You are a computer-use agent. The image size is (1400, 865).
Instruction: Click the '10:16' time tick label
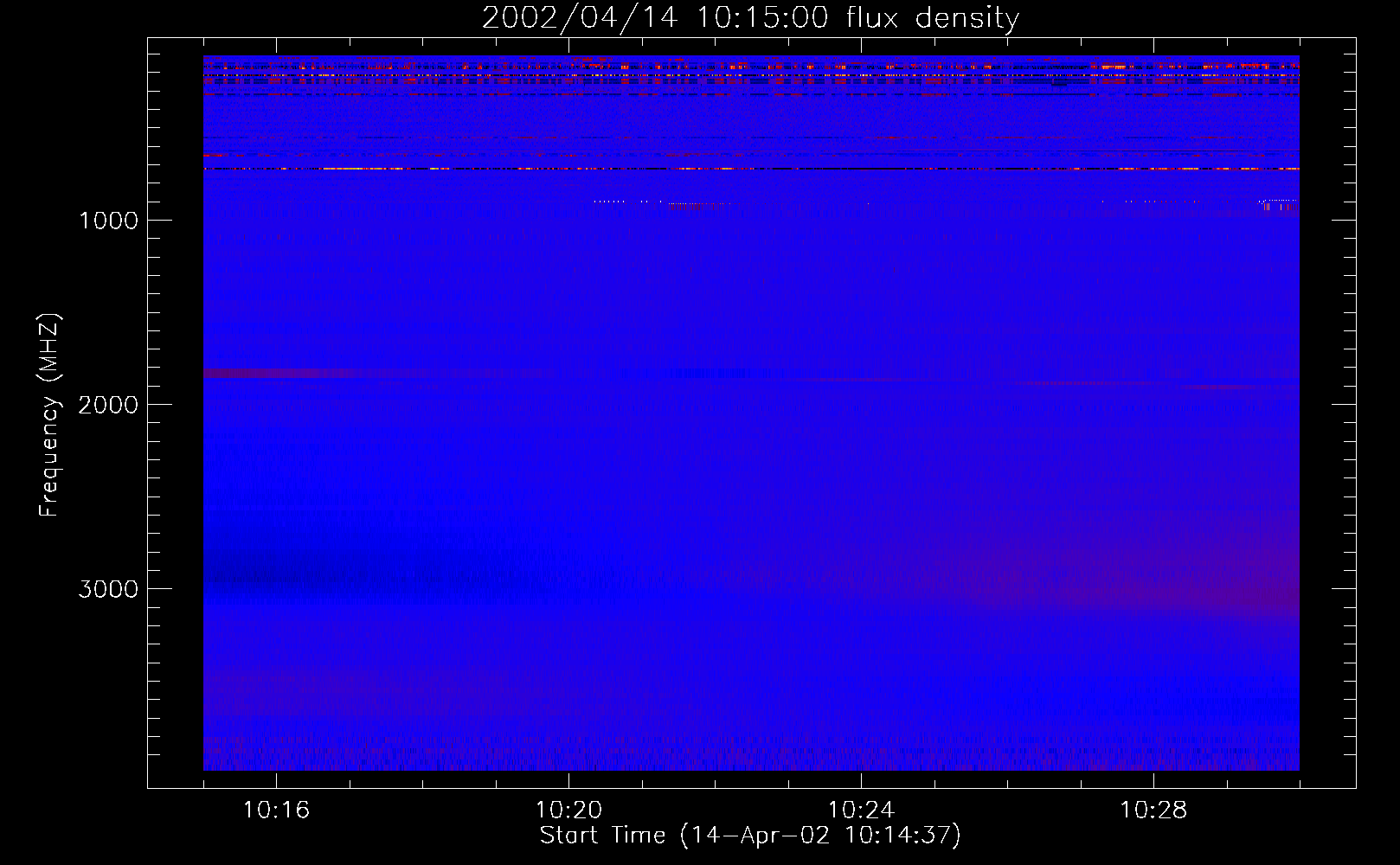276,811
